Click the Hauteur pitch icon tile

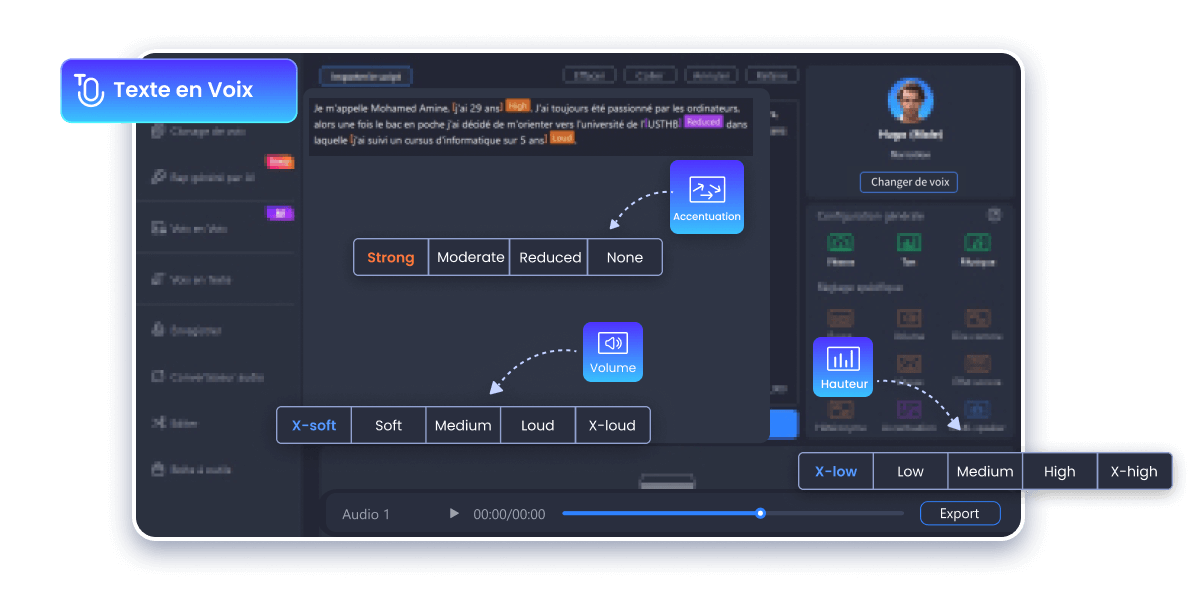(842, 366)
